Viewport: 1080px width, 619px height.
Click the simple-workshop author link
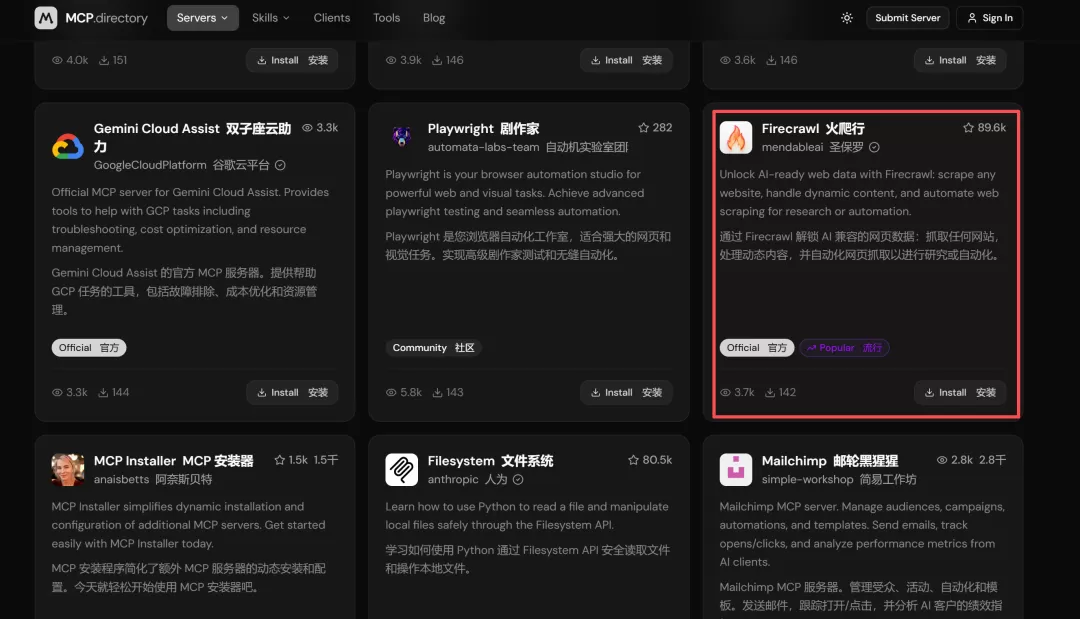point(807,479)
